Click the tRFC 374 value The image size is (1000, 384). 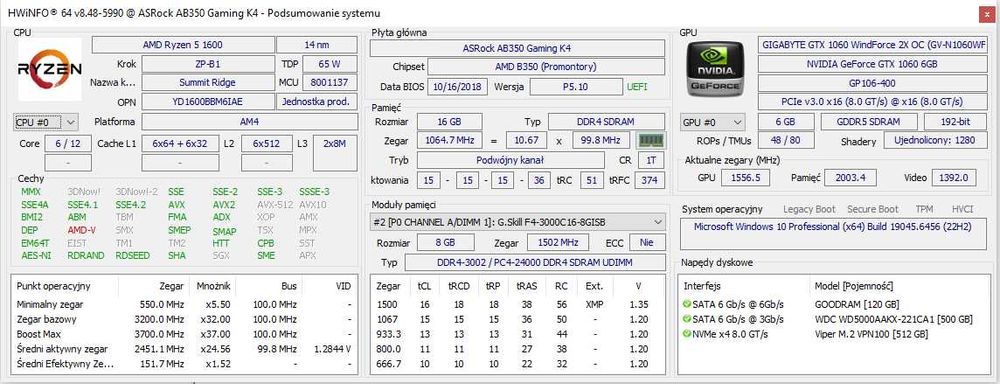tap(649, 180)
